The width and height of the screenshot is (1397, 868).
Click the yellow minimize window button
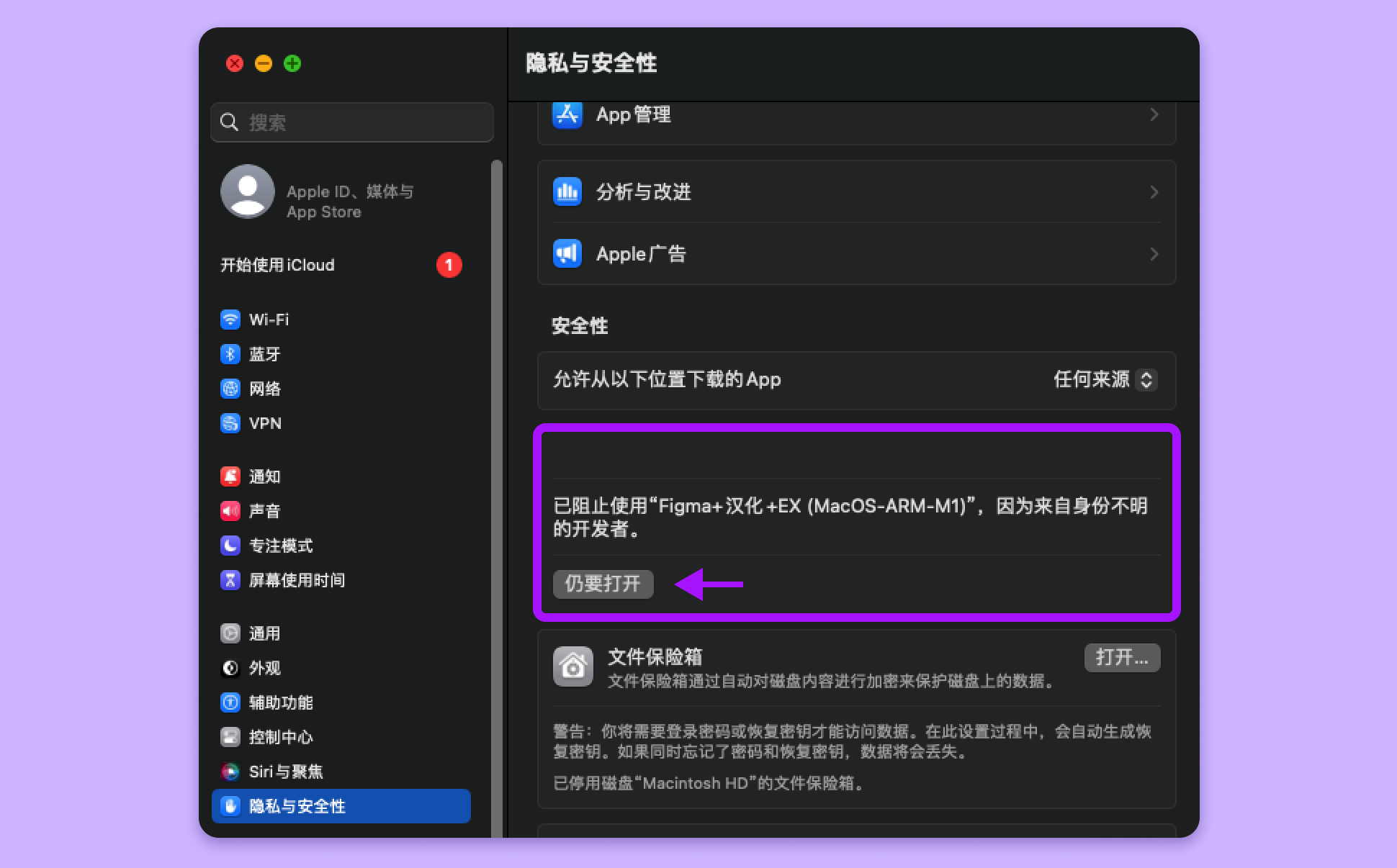click(x=264, y=63)
